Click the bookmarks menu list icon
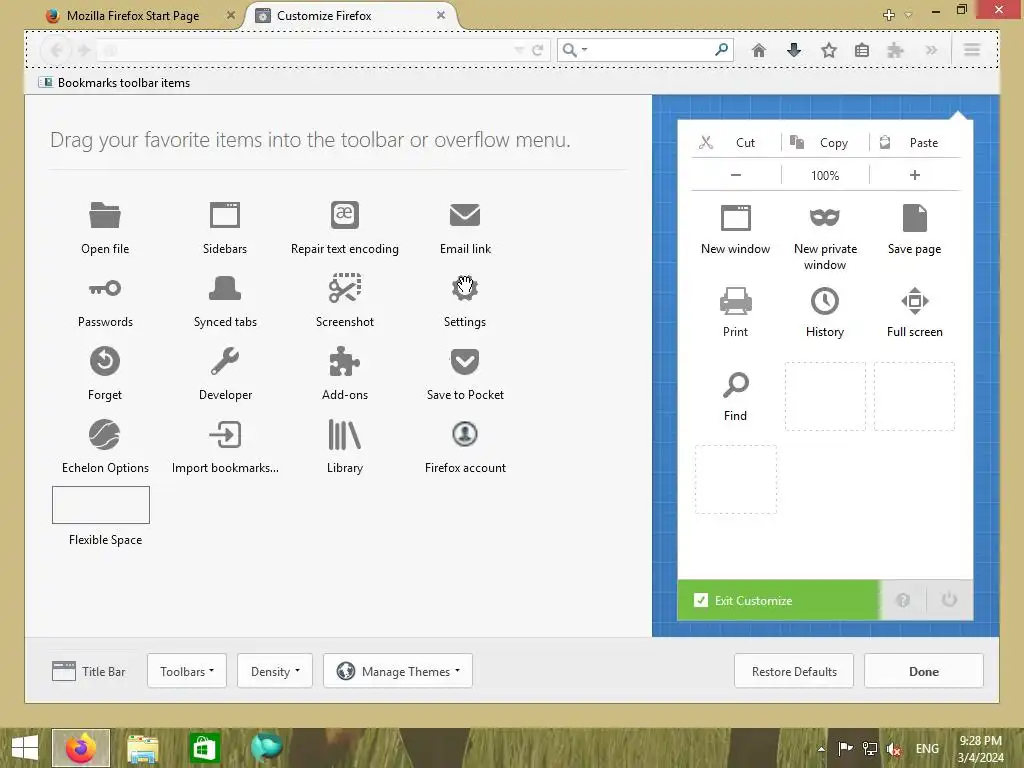1024x768 pixels. point(862,50)
